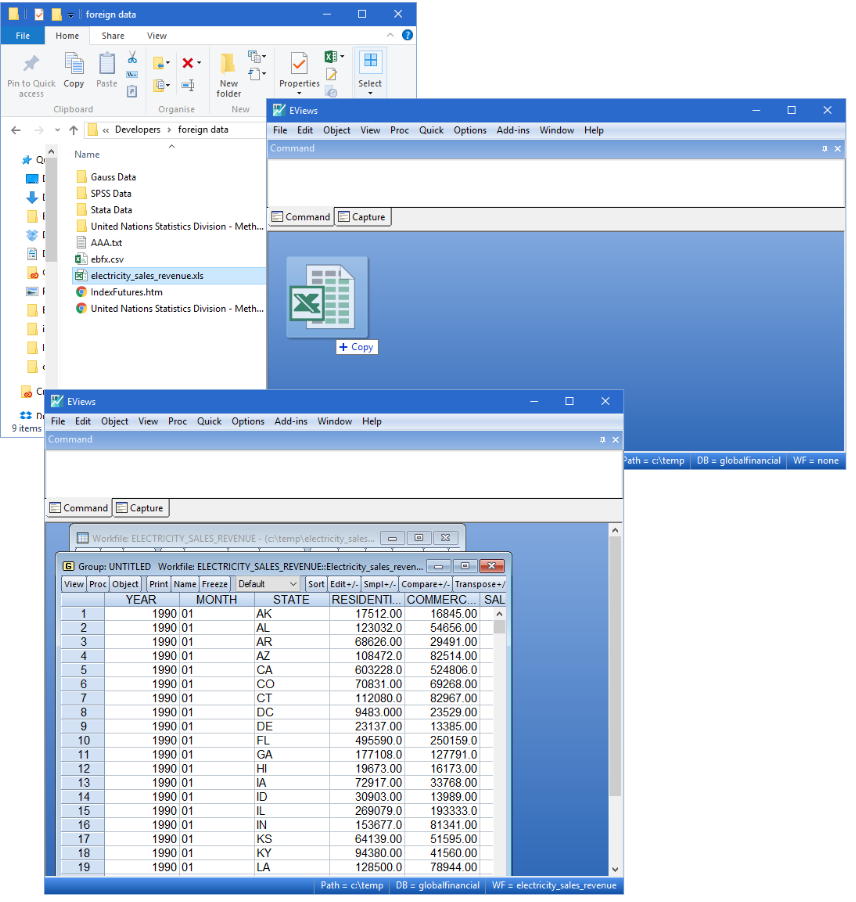Click the Rename icon in Organise group
This screenshot has height=902, width=856.
pyautogui.click(x=188, y=85)
